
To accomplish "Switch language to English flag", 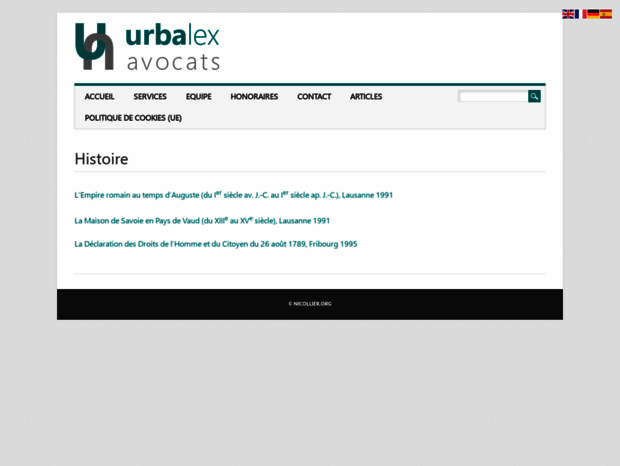I will click(568, 14).
